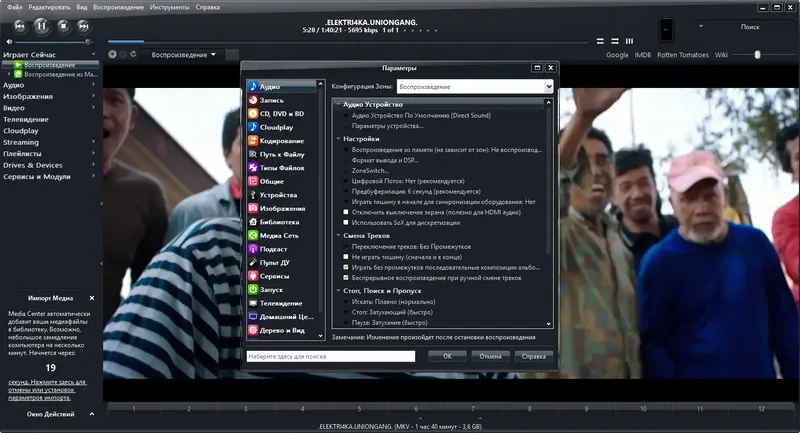Pause playback with the pause button
The width and height of the screenshot is (800, 433).
pos(43,26)
